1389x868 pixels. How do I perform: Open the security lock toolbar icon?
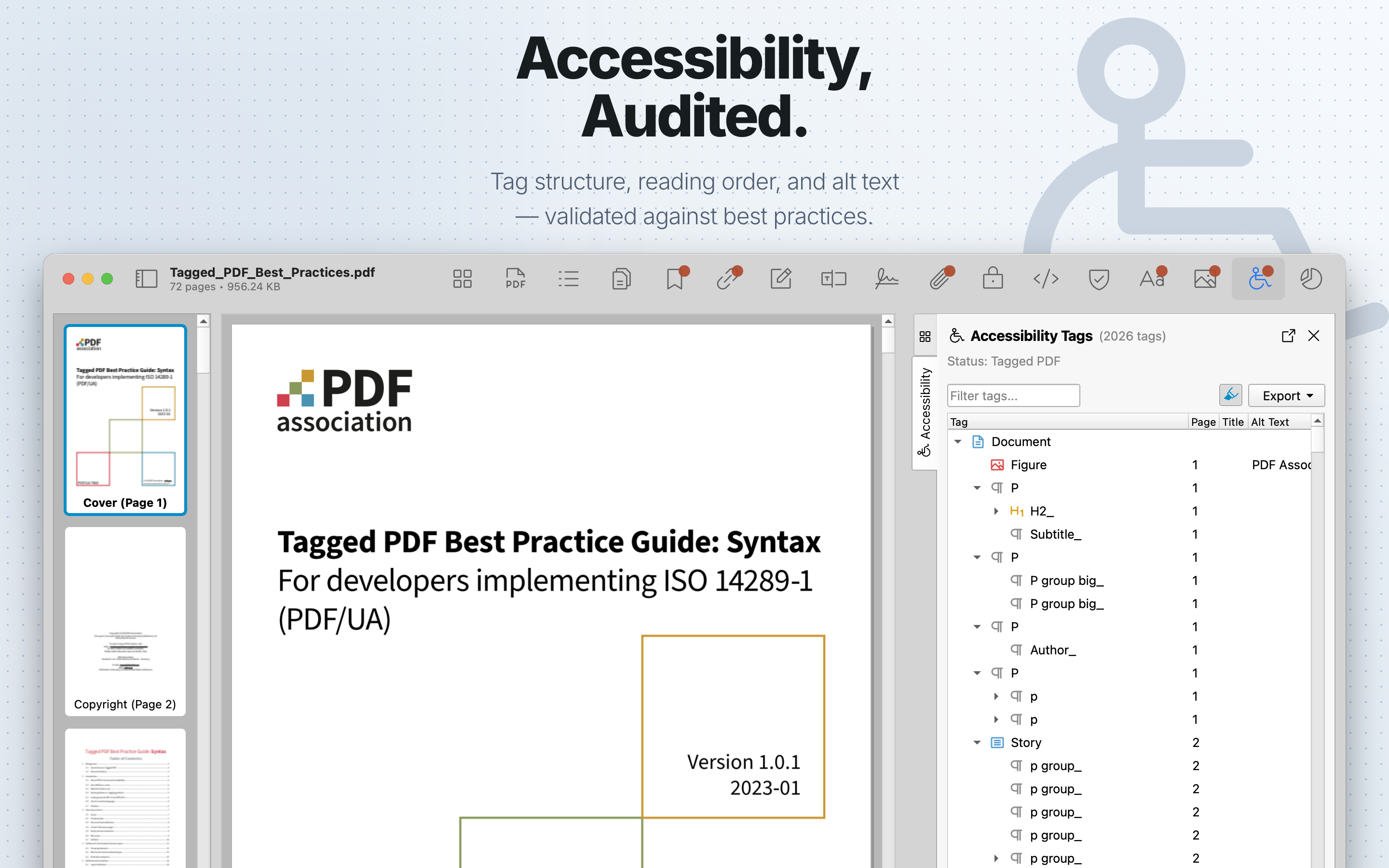coord(993,279)
